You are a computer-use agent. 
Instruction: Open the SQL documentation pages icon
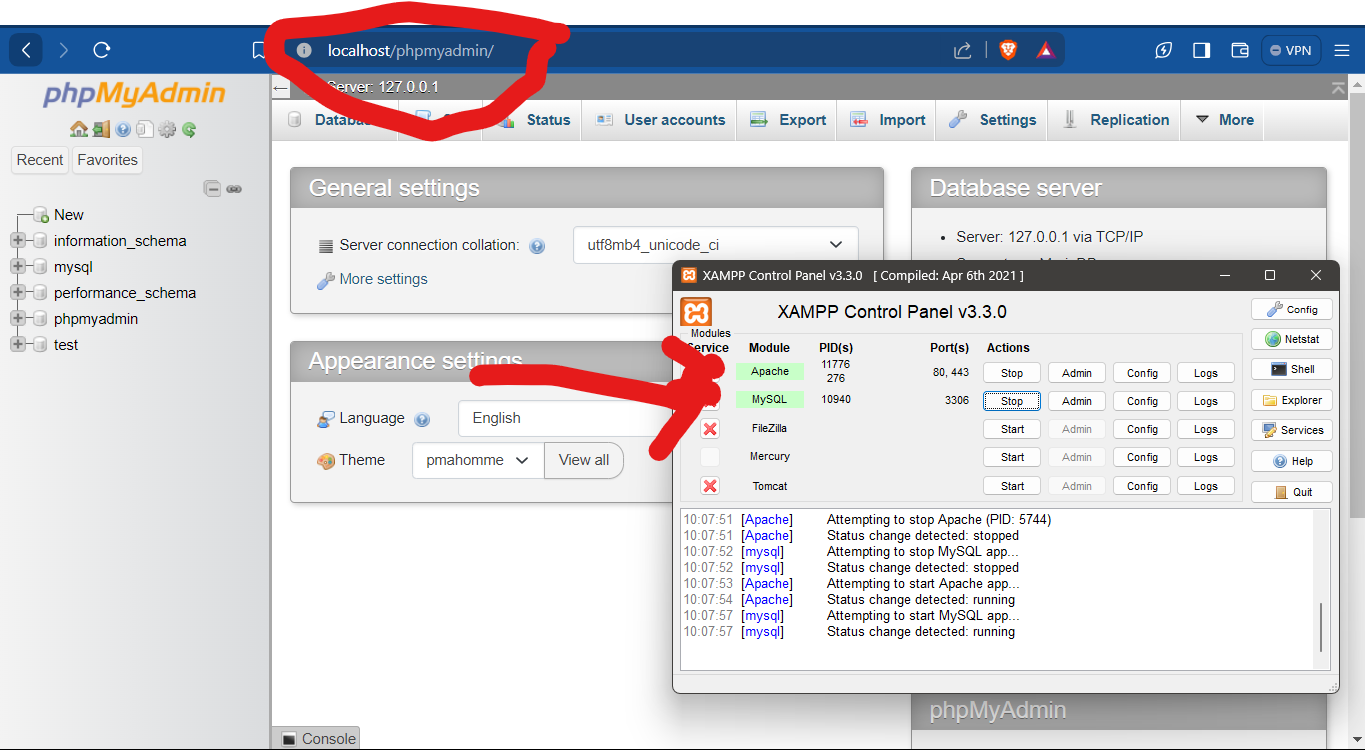[x=145, y=129]
